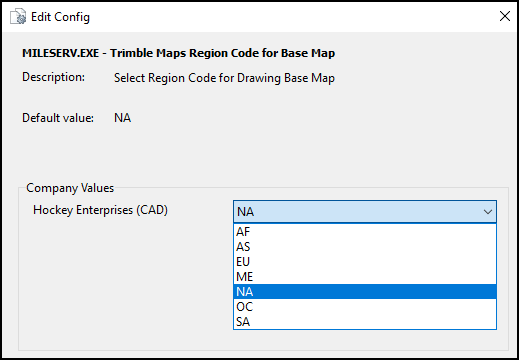
Task: Click the Company Values group label
Action: click(70, 188)
